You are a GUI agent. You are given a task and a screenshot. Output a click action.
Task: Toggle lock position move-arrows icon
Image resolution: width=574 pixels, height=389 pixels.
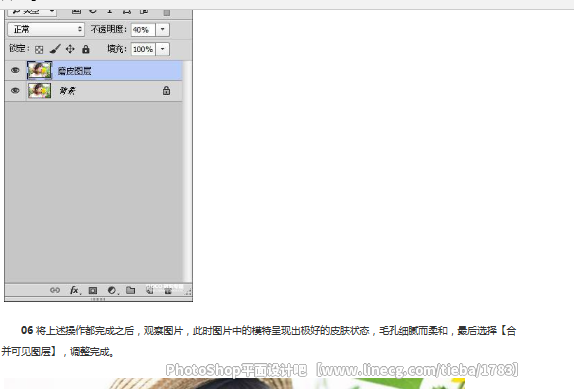(x=70, y=49)
